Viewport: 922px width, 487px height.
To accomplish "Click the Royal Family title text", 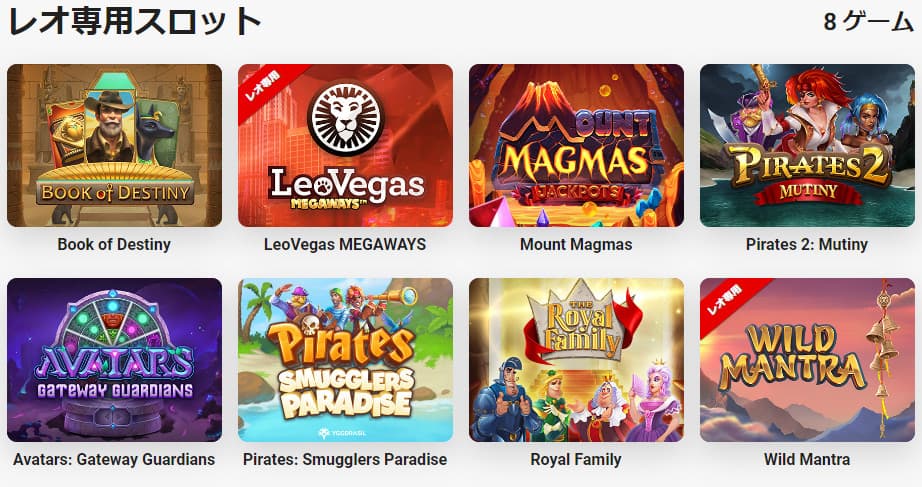I will [x=576, y=459].
